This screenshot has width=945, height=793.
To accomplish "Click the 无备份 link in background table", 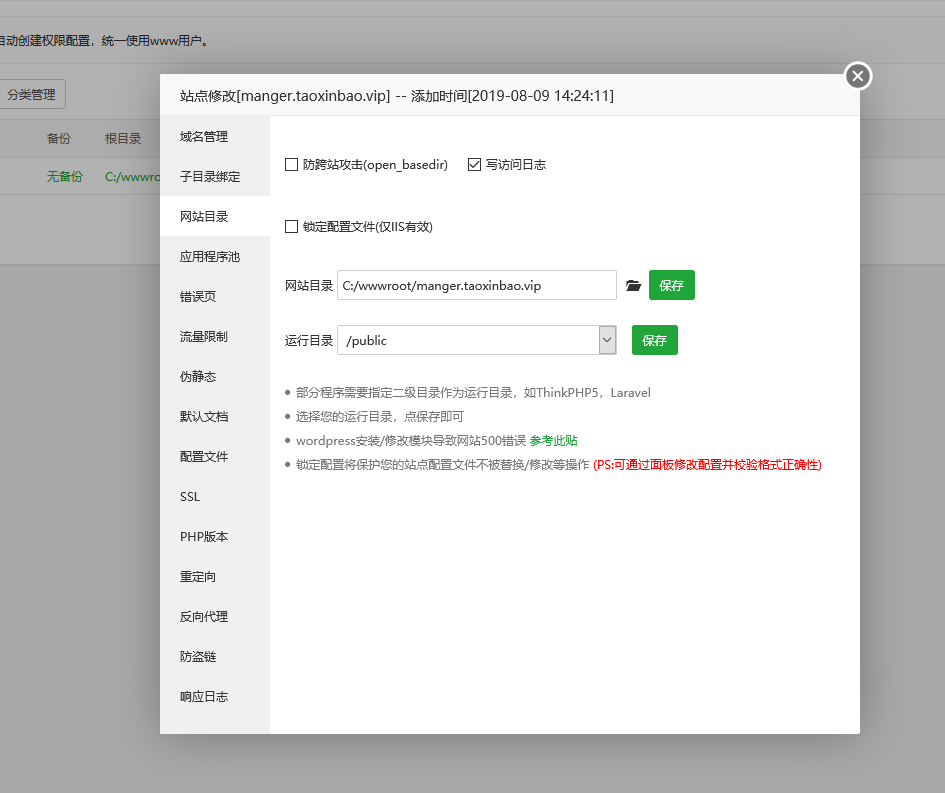I will [64, 177].
